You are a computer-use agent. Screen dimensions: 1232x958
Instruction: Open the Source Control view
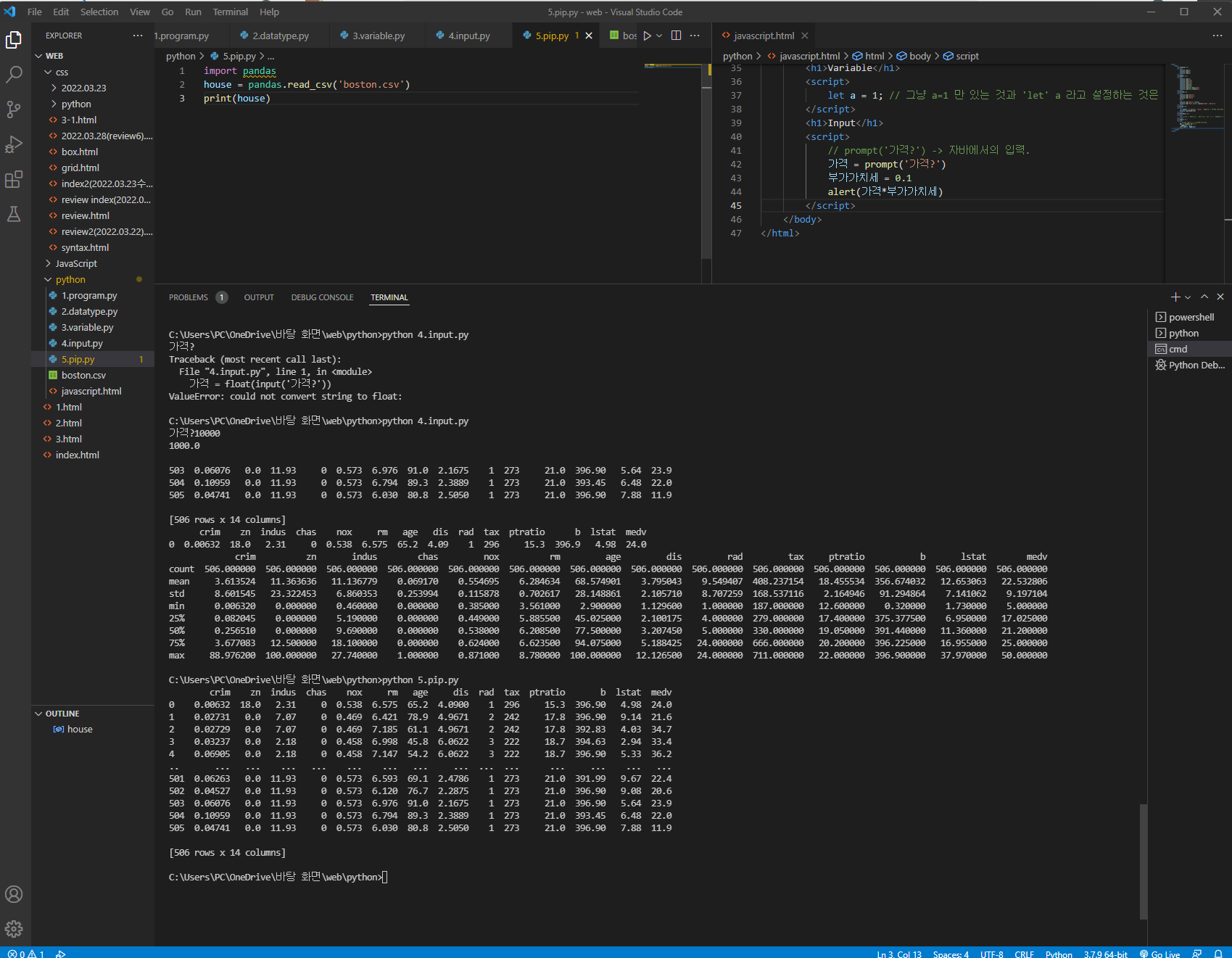[x=14, y=109]
